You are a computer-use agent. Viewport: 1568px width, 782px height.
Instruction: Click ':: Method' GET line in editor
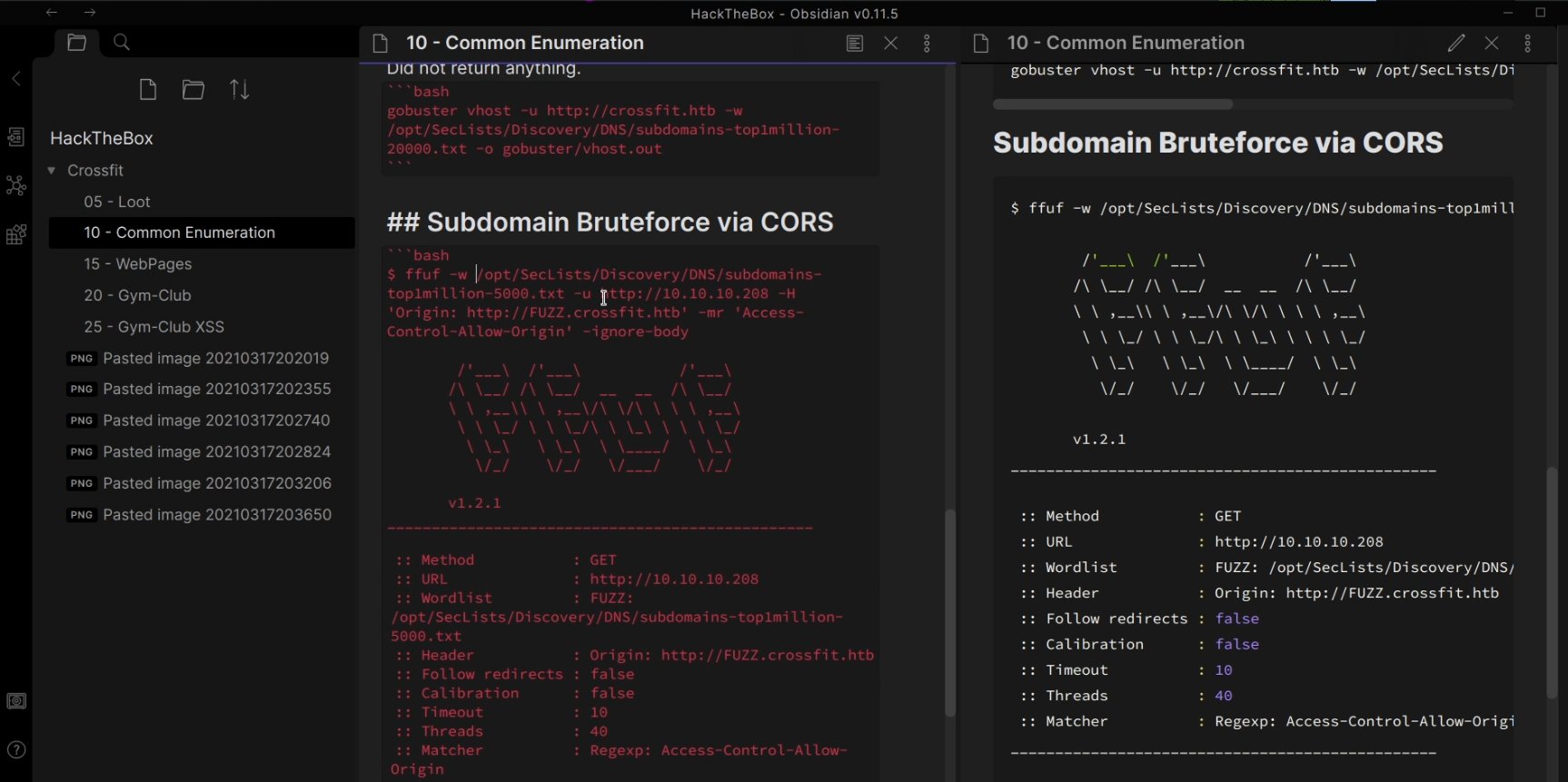pyautogui.click(x=506, y=560)
